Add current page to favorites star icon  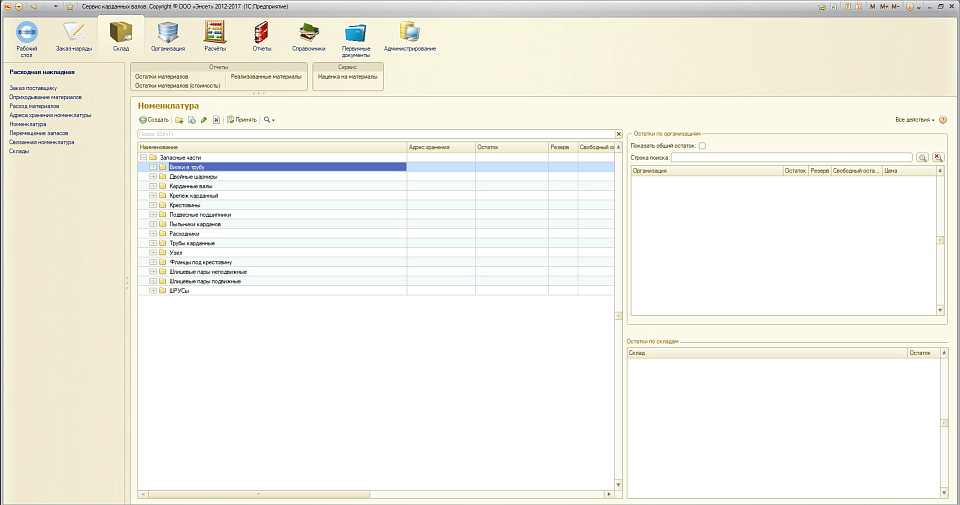[69, 6]
